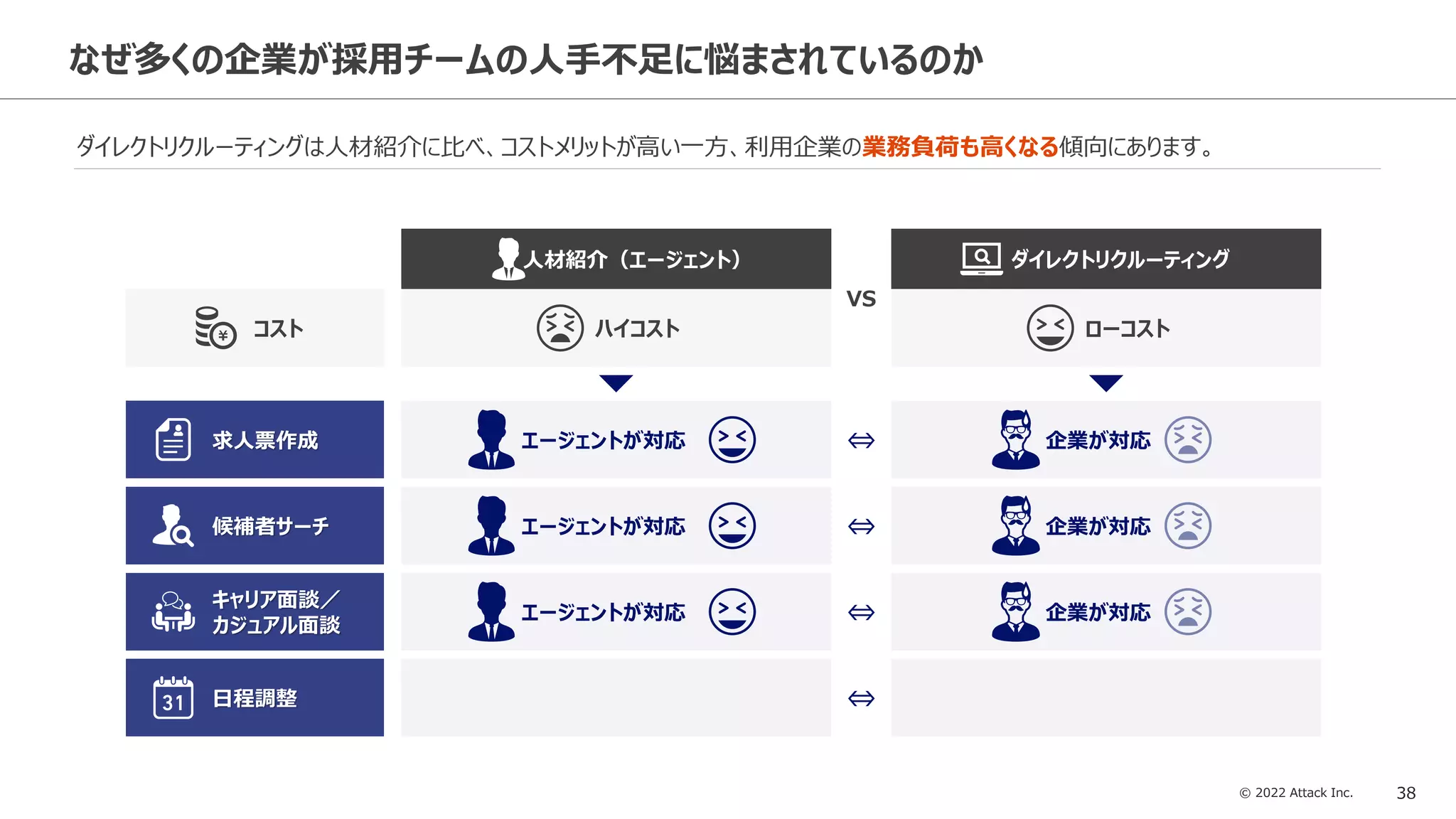This screenshot has height=819, width=1456.
Task: Click the career interview meeting icon
Action: [x=173, y=611]
